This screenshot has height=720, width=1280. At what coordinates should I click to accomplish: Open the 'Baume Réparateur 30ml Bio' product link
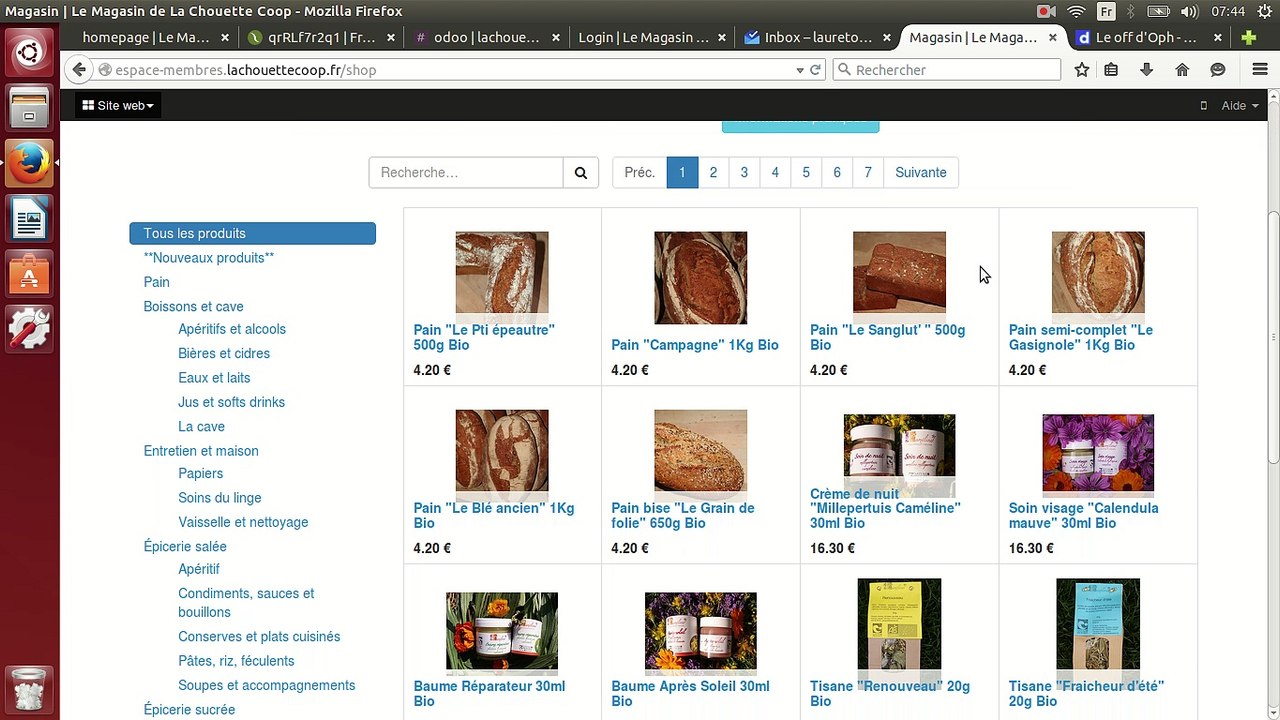489,694
